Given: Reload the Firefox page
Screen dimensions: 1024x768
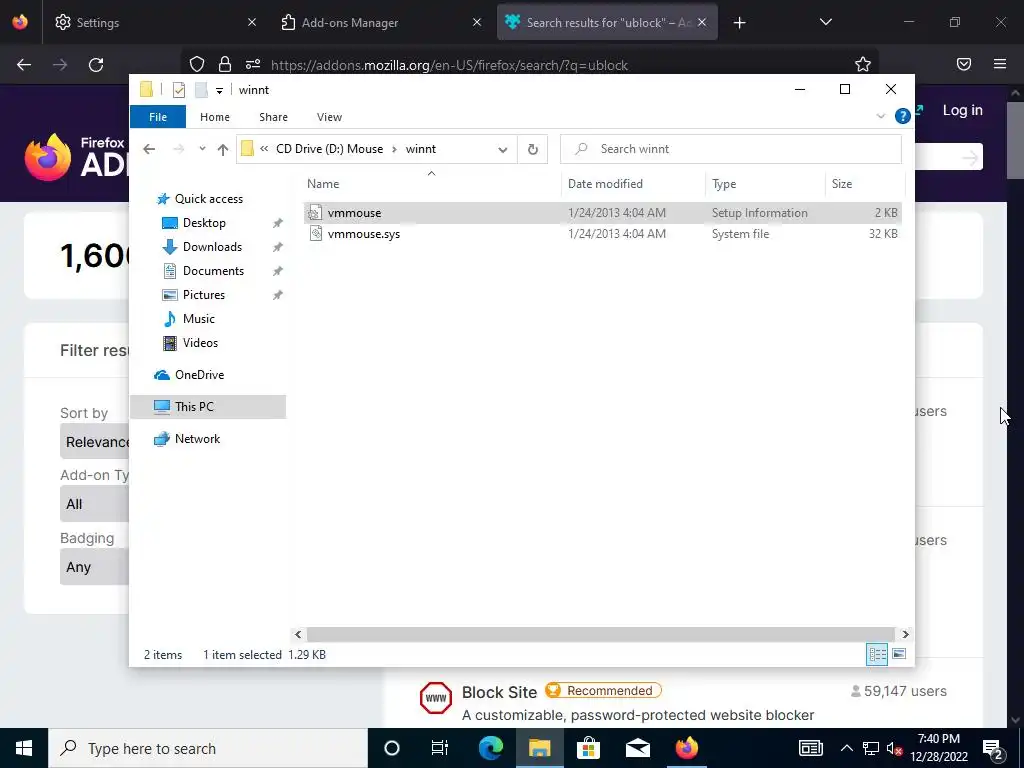Looking at the screenshot, I should pyautogui.click(x=96, y=65).
